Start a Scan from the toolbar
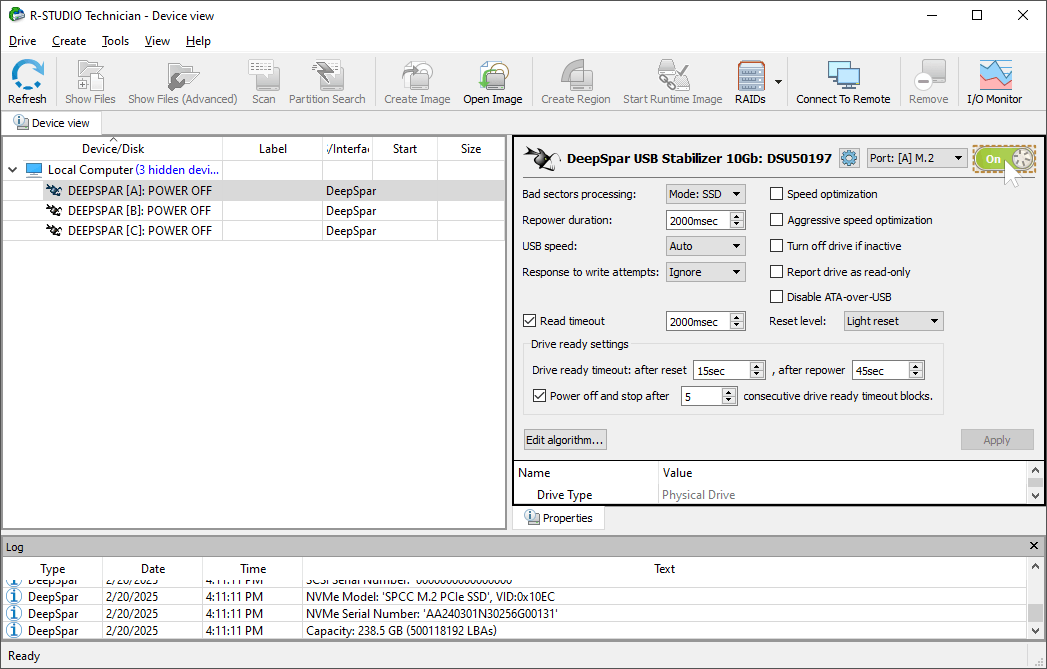Image resolution: width=1047 pixels, height=669 pixels. point(263,81)
